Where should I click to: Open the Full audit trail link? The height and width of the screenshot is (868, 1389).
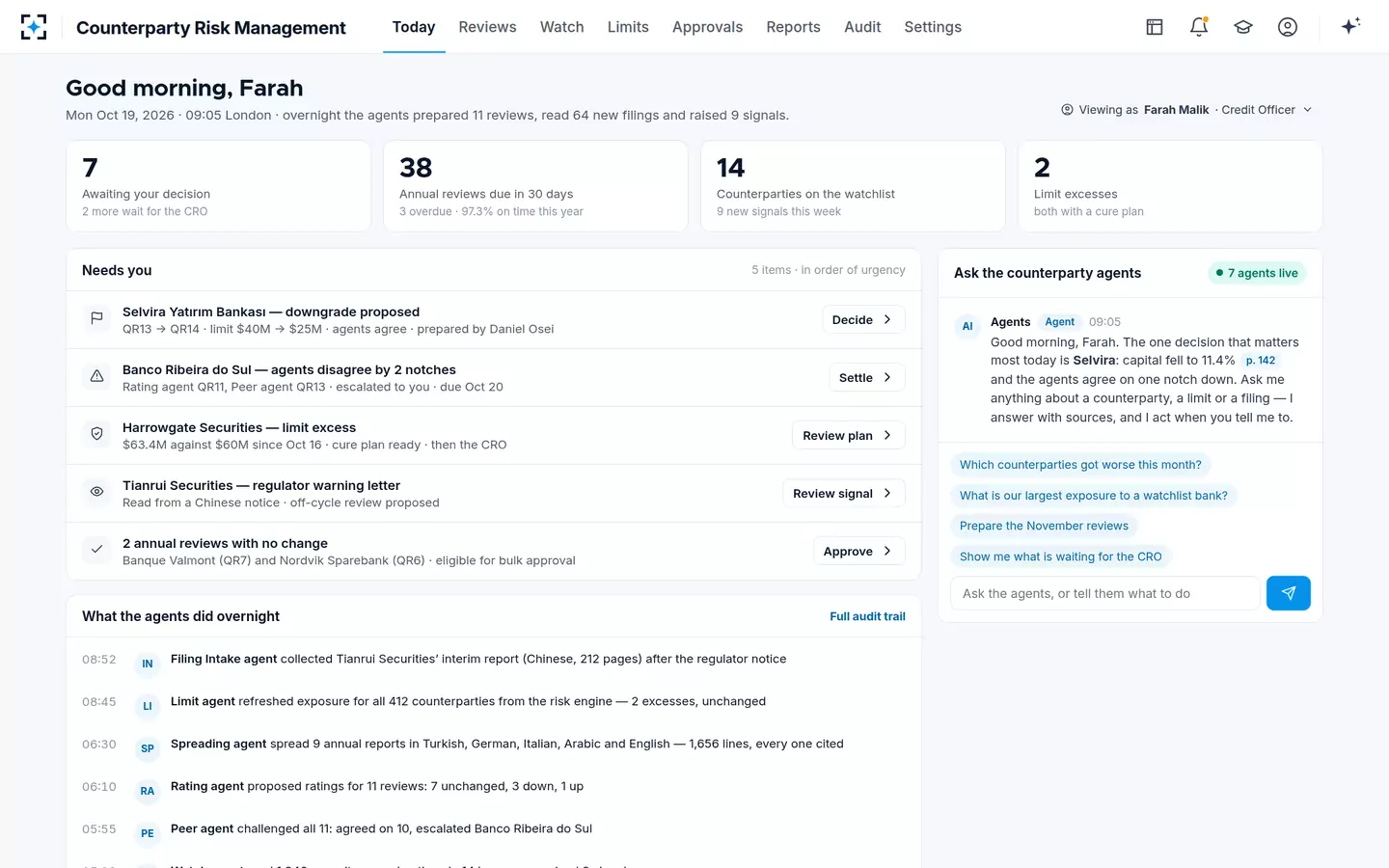[867, 616]
